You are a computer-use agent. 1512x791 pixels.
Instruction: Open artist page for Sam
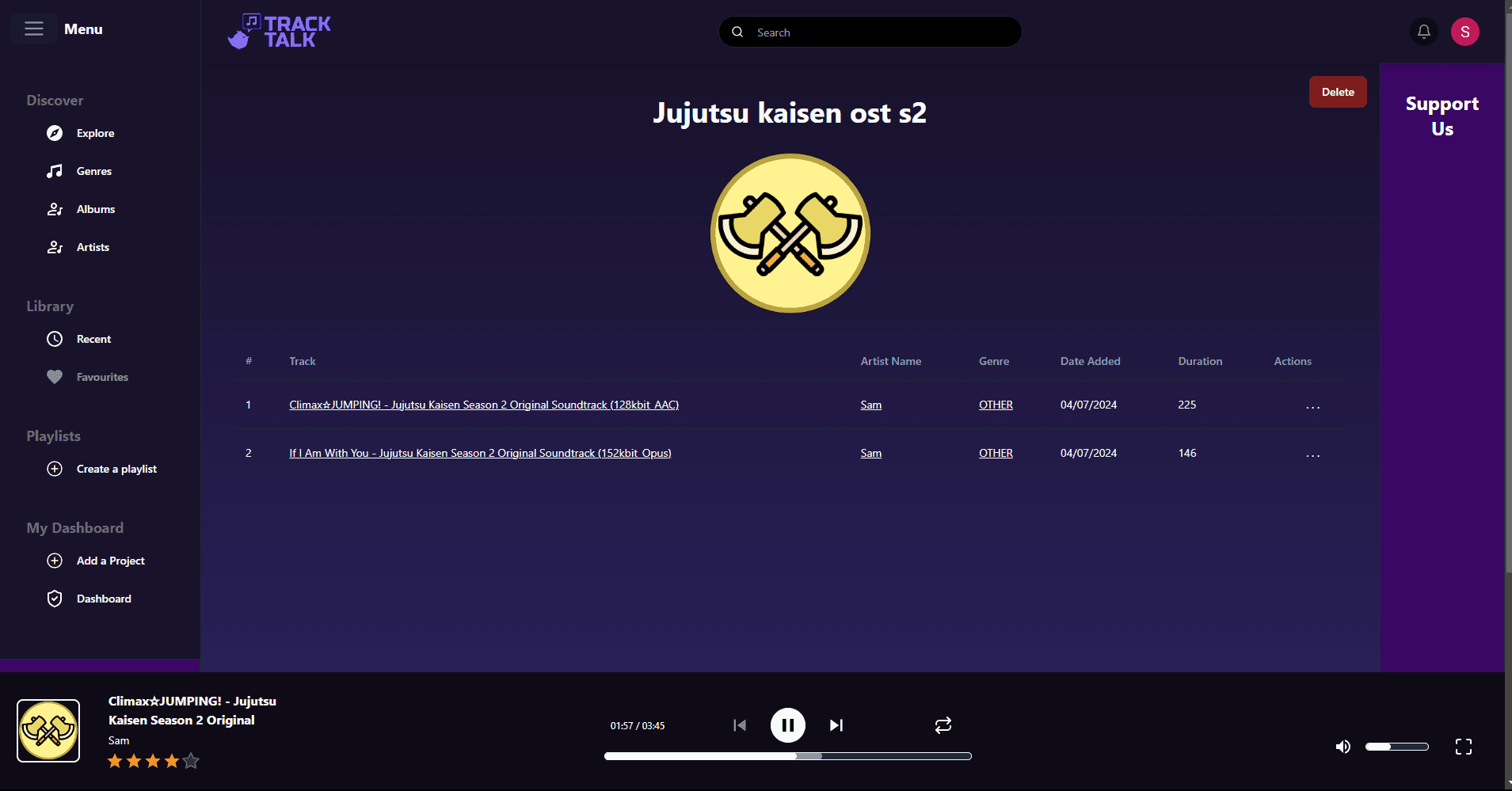[x=870, y=405]
